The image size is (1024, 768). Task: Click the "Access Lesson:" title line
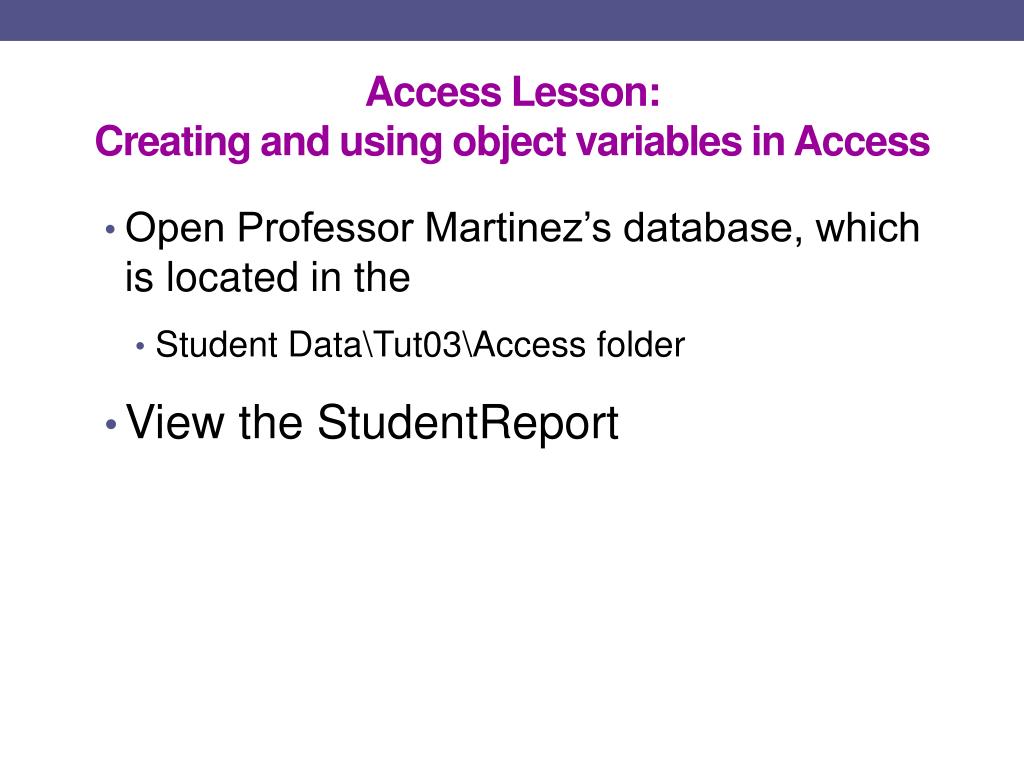tap(513, 92)
